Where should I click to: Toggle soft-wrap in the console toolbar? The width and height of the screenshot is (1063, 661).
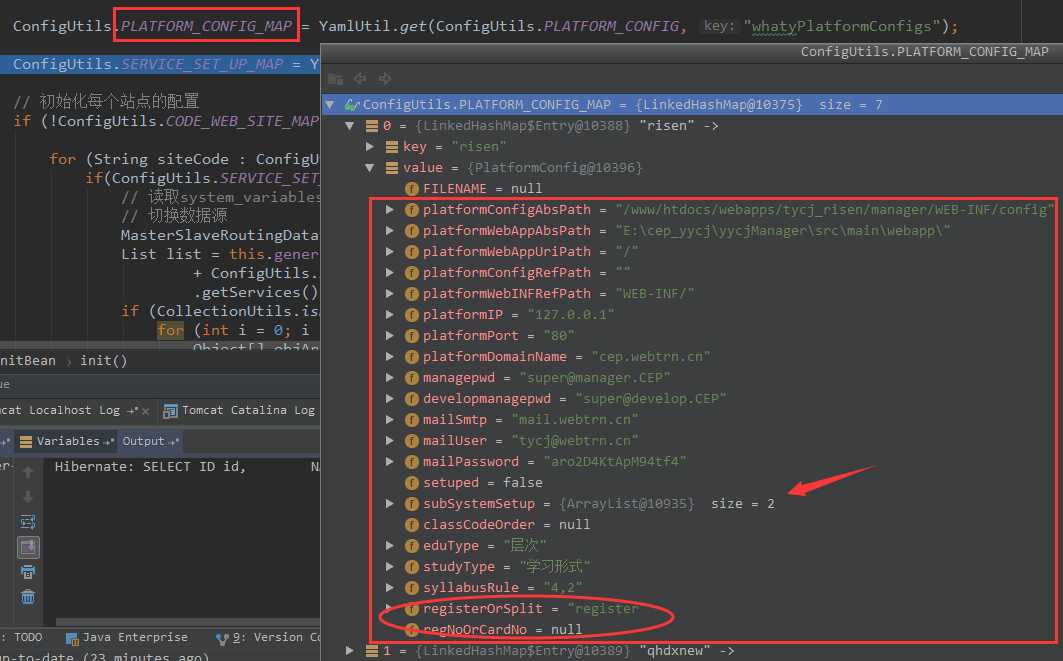point(28,522)
